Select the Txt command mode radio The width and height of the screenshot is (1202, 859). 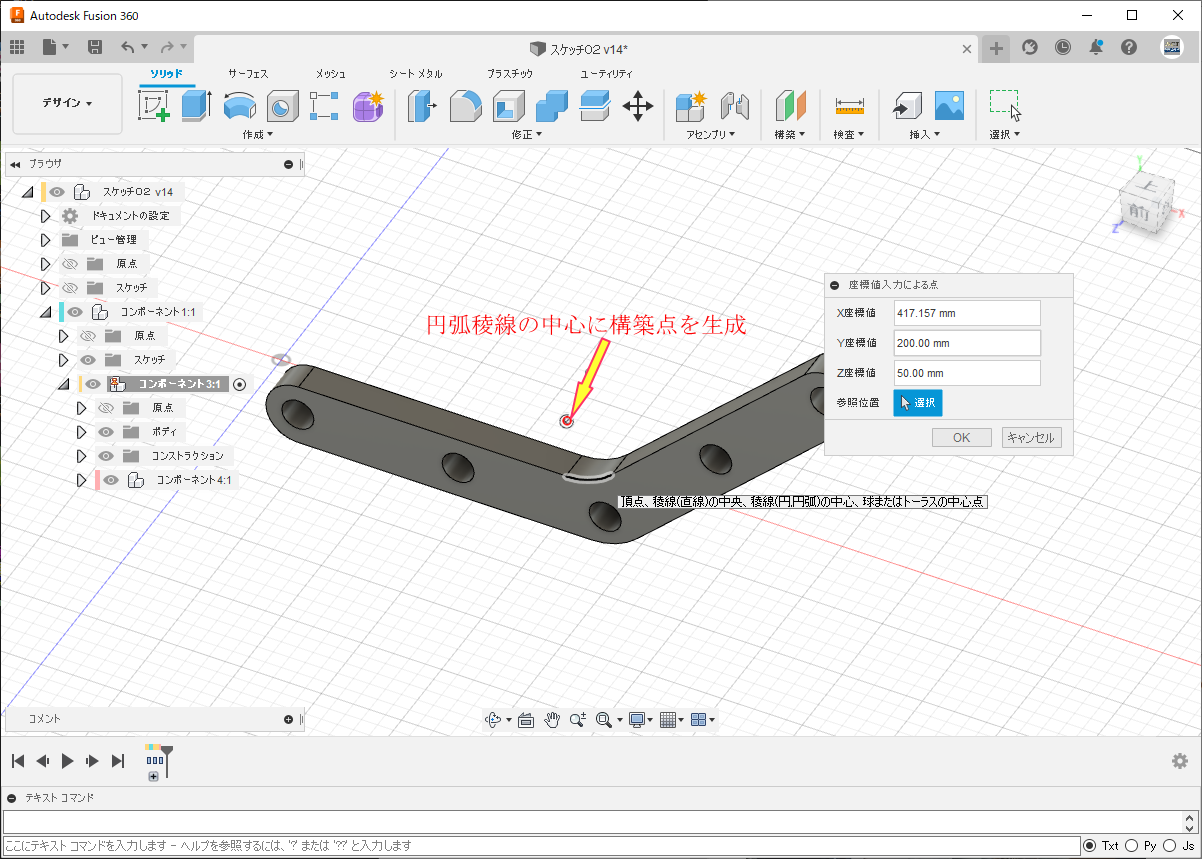pyautogui.click(x=1090, y=846)
